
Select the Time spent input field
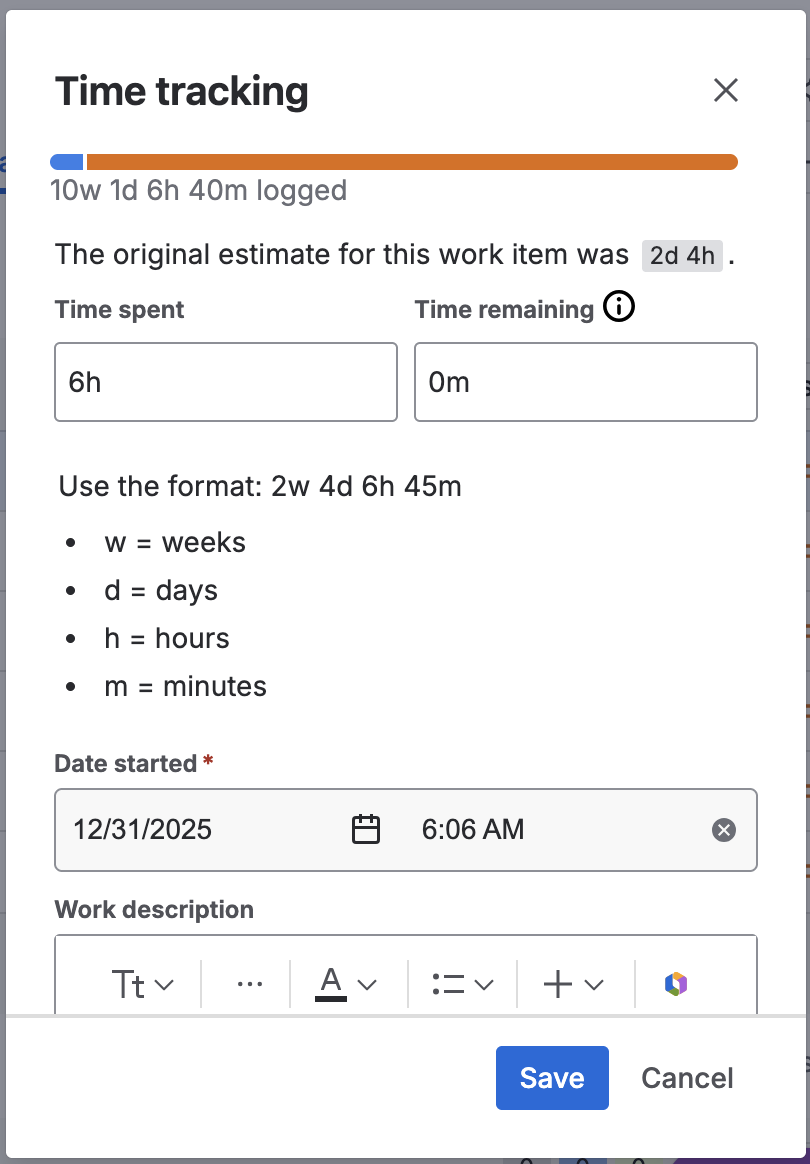point(225,382)
